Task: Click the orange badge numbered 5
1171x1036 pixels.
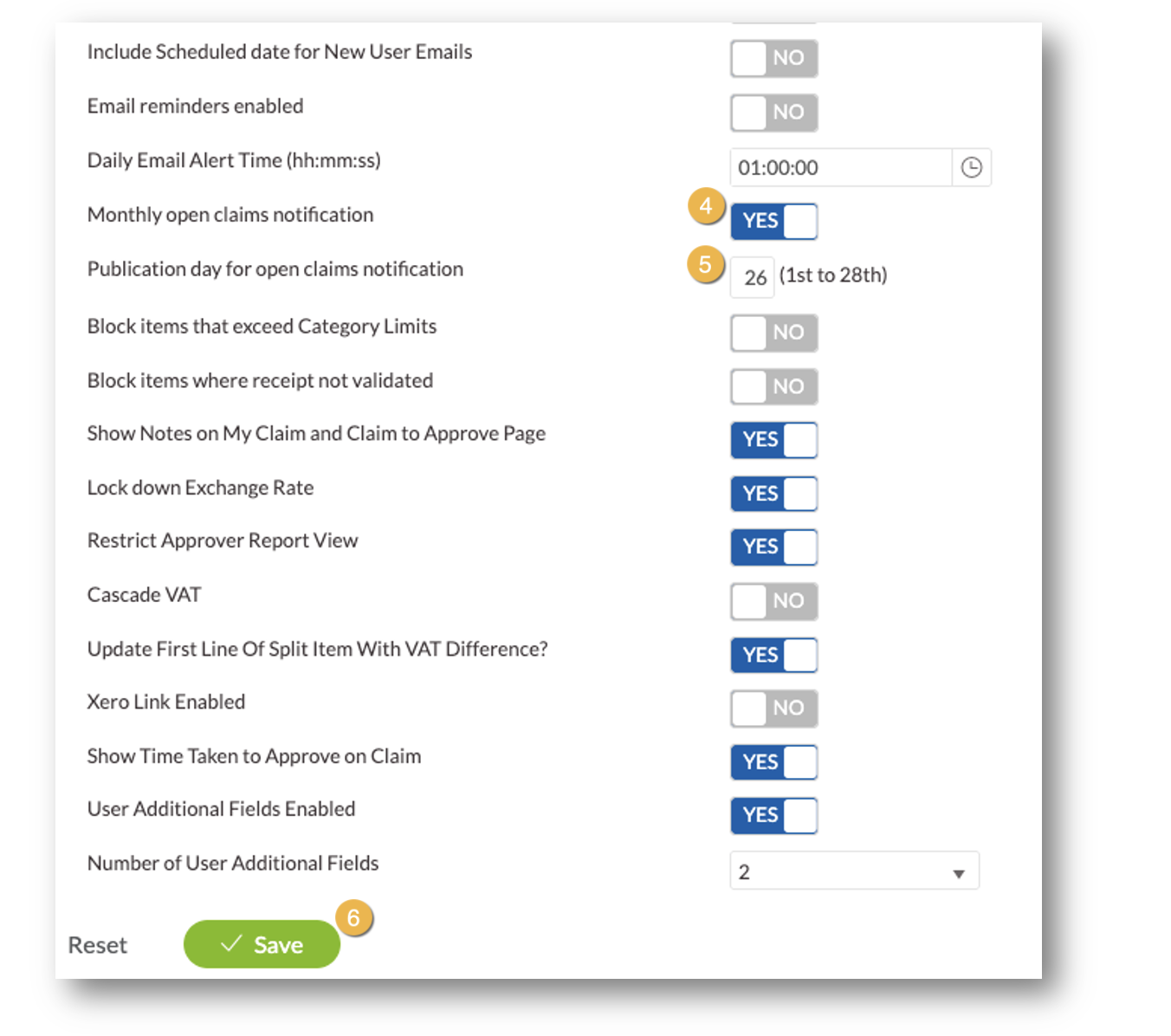Action: tap(706, 263)
